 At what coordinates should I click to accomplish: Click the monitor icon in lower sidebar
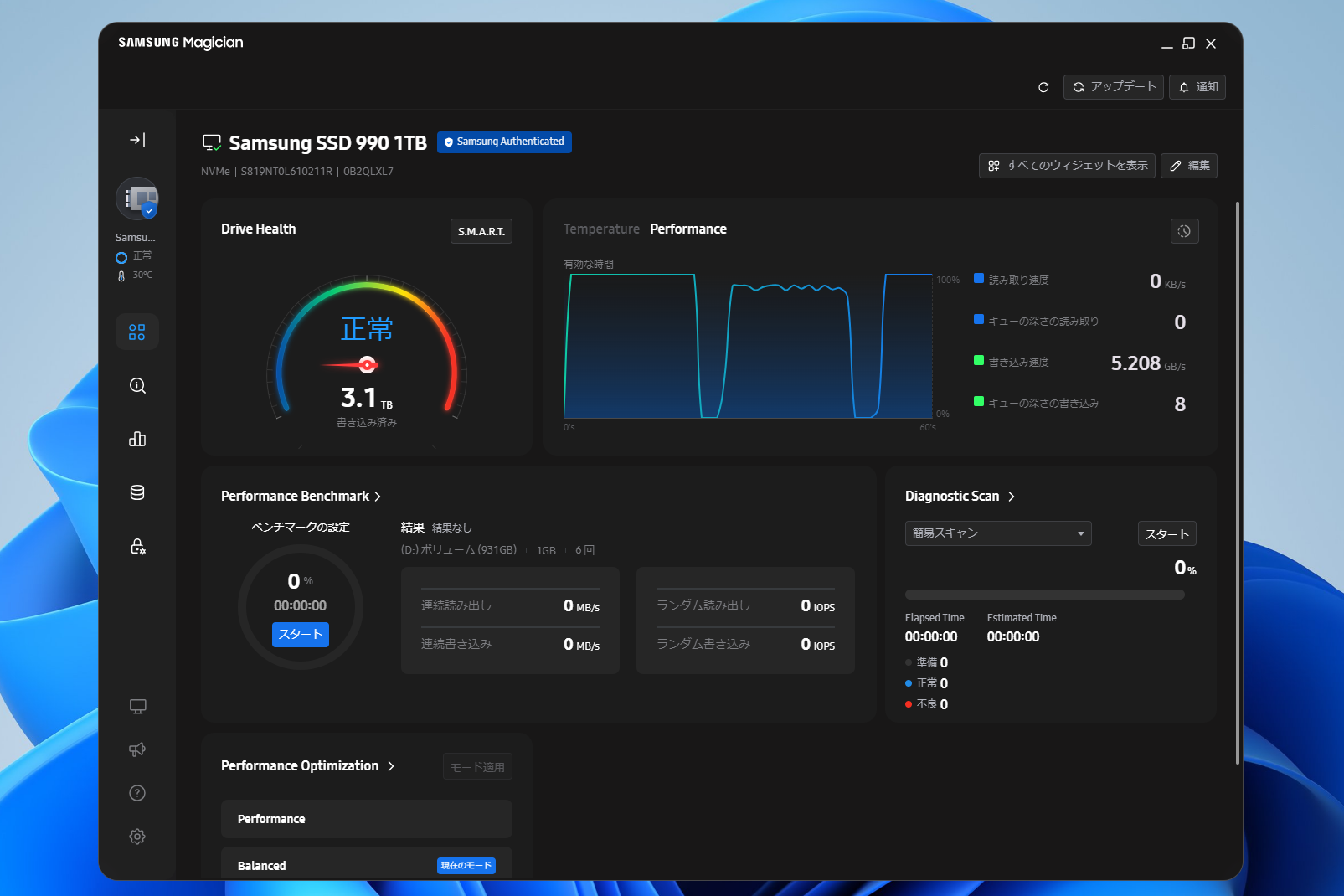(x=137, y=707)
